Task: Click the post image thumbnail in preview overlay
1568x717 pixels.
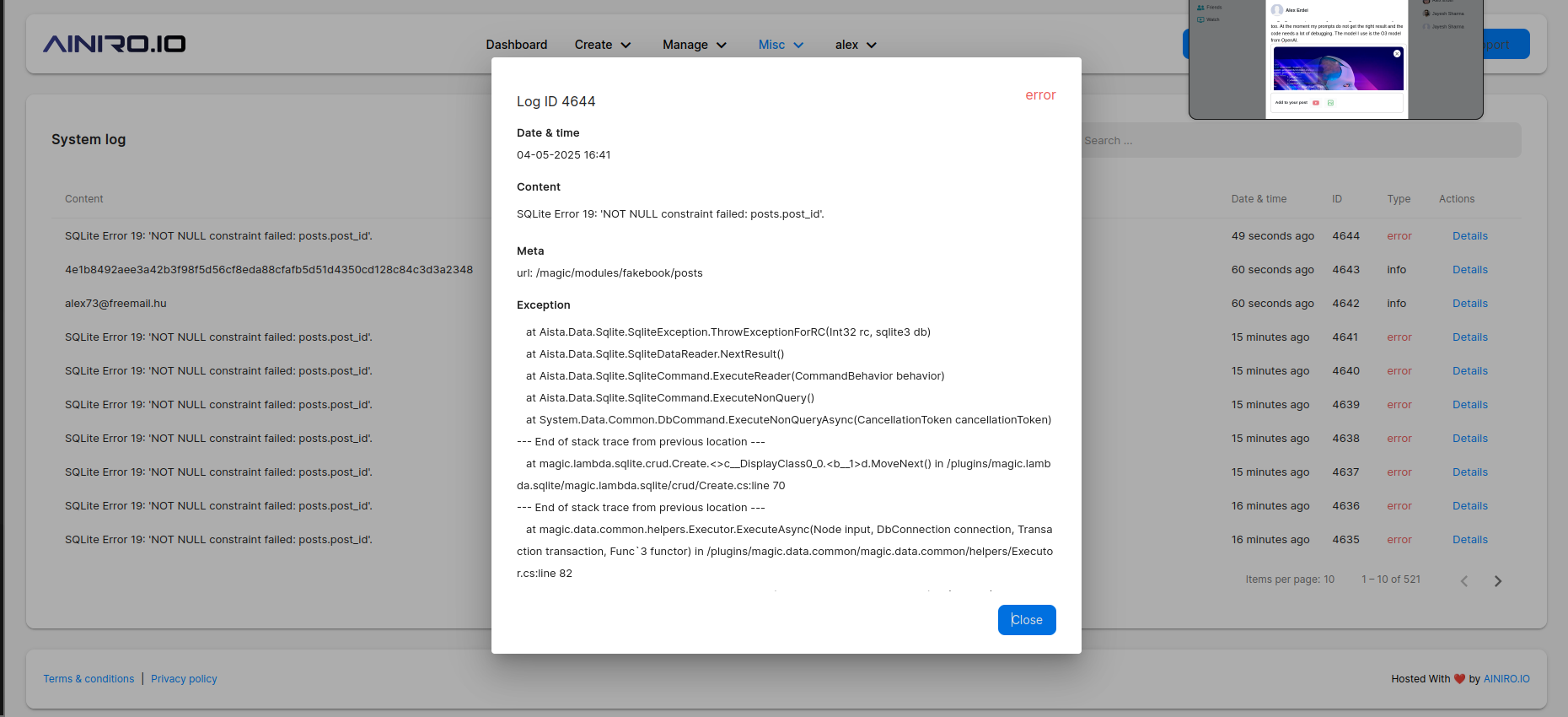Action: pyautogui.click(x=1338, y=68)
